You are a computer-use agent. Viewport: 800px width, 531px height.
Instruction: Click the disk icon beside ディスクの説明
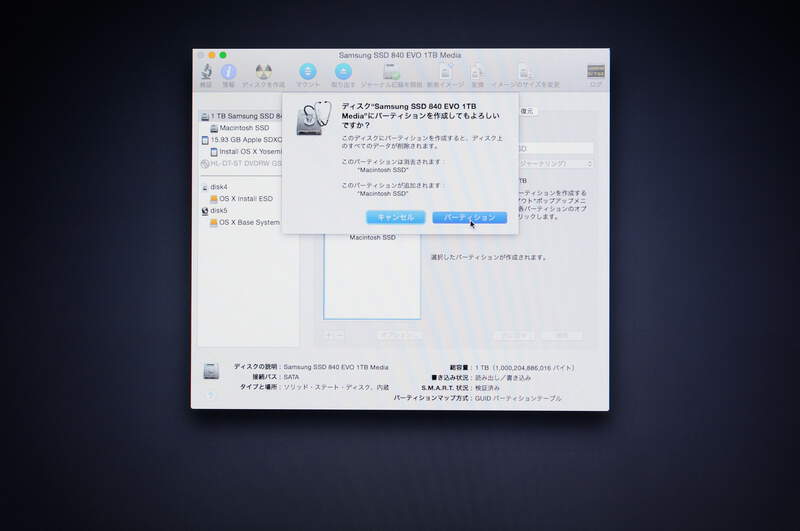click(x=211, y=371)
